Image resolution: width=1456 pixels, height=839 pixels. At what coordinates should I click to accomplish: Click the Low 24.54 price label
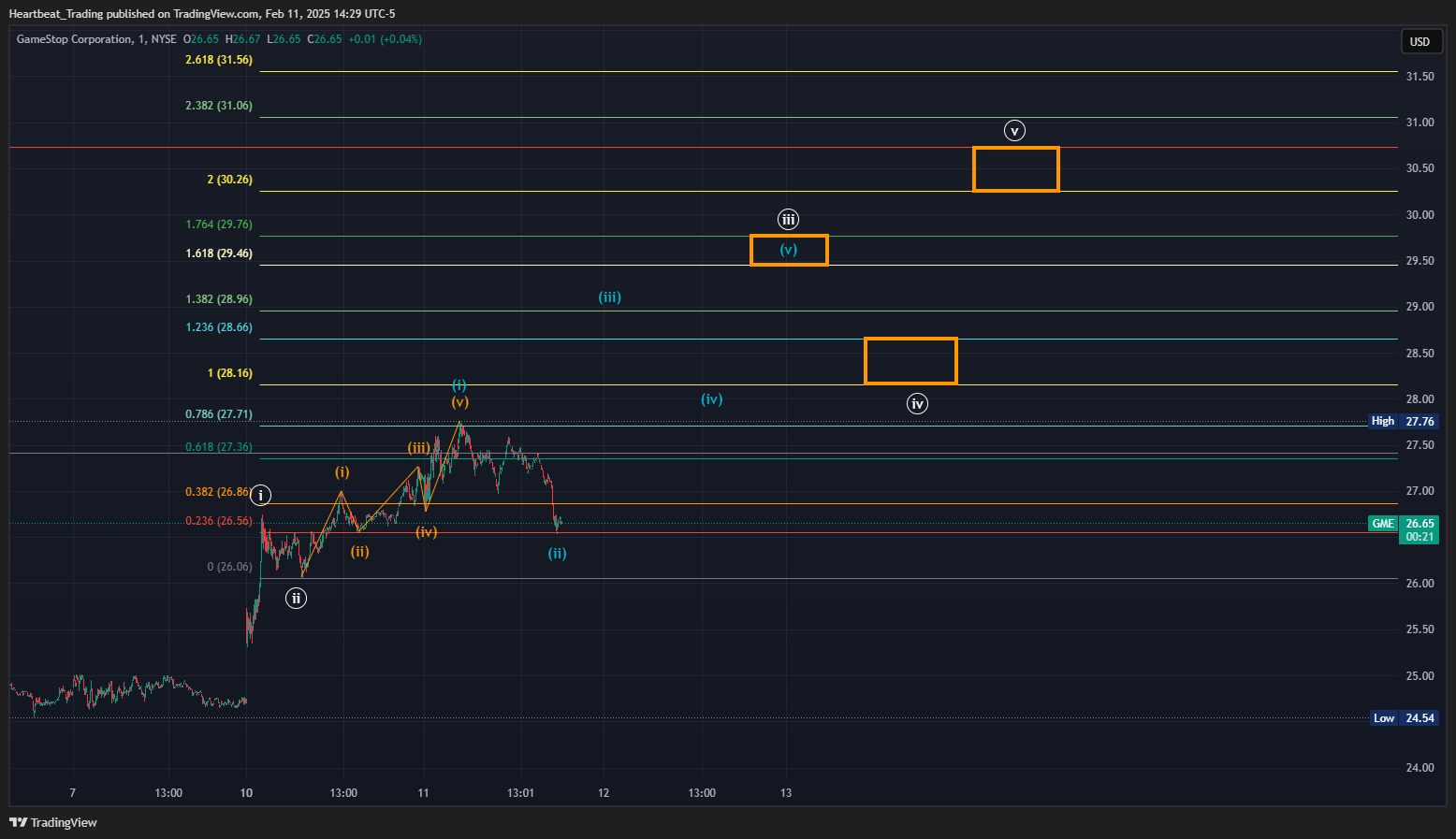(1404, 718)
